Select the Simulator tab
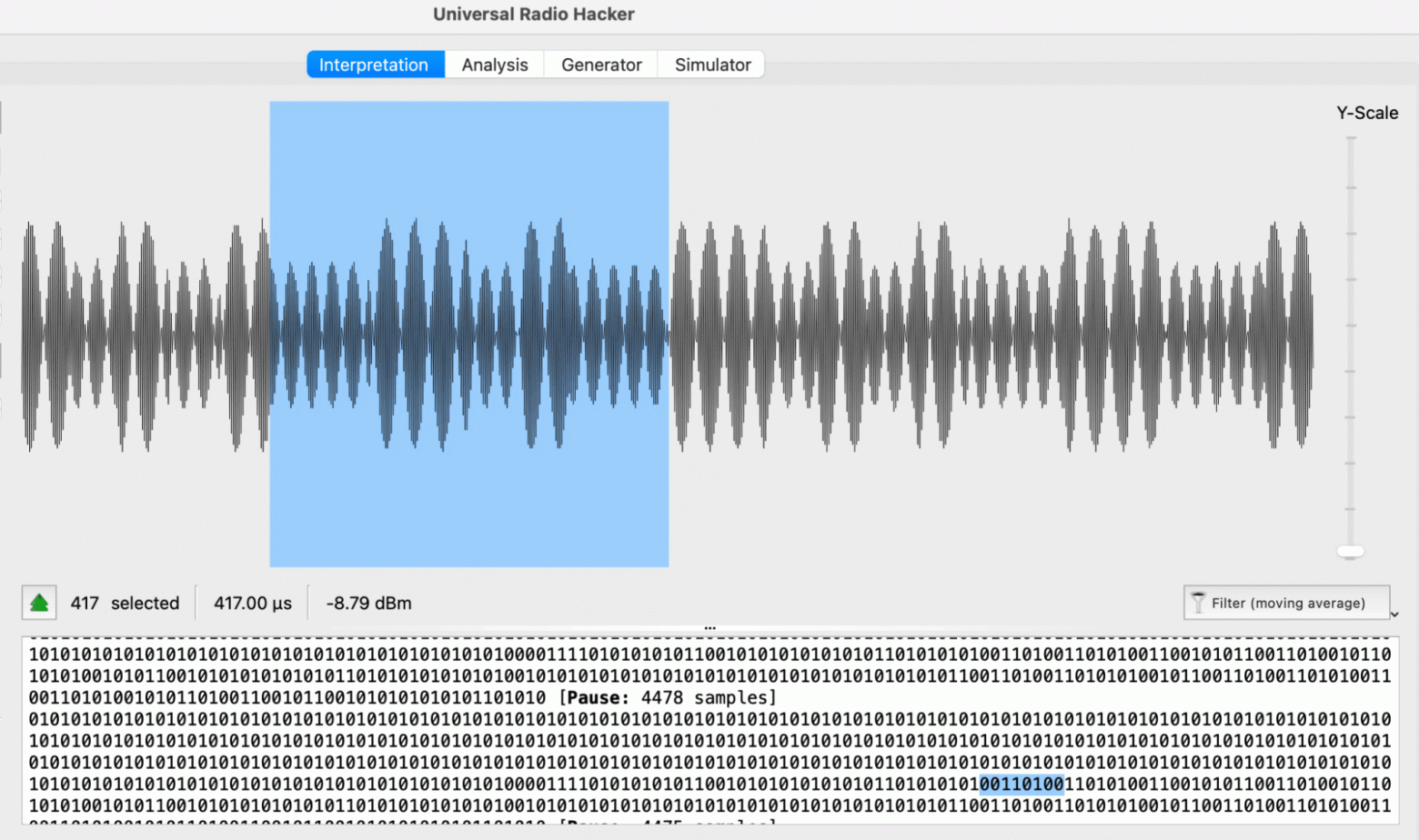Image resolution: width=1419 pixels, height=840 pixels. click(712, 65)
